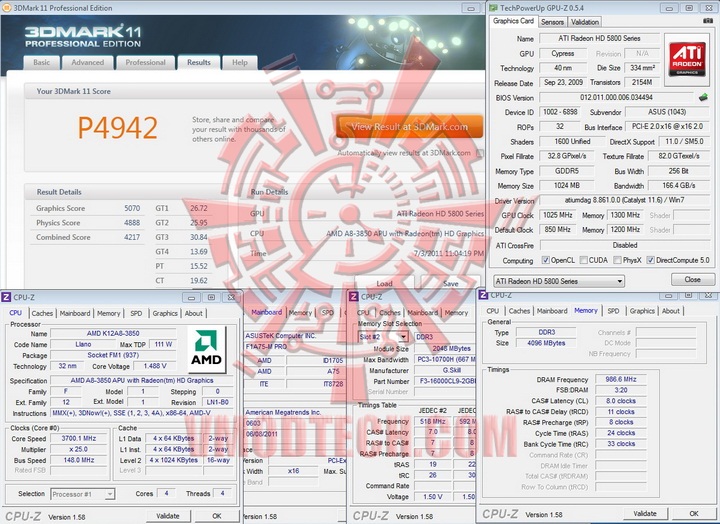Switch to the Sensors tab in GPU-Z
This screenshot has height=524, width=720.
coord(552,22)
